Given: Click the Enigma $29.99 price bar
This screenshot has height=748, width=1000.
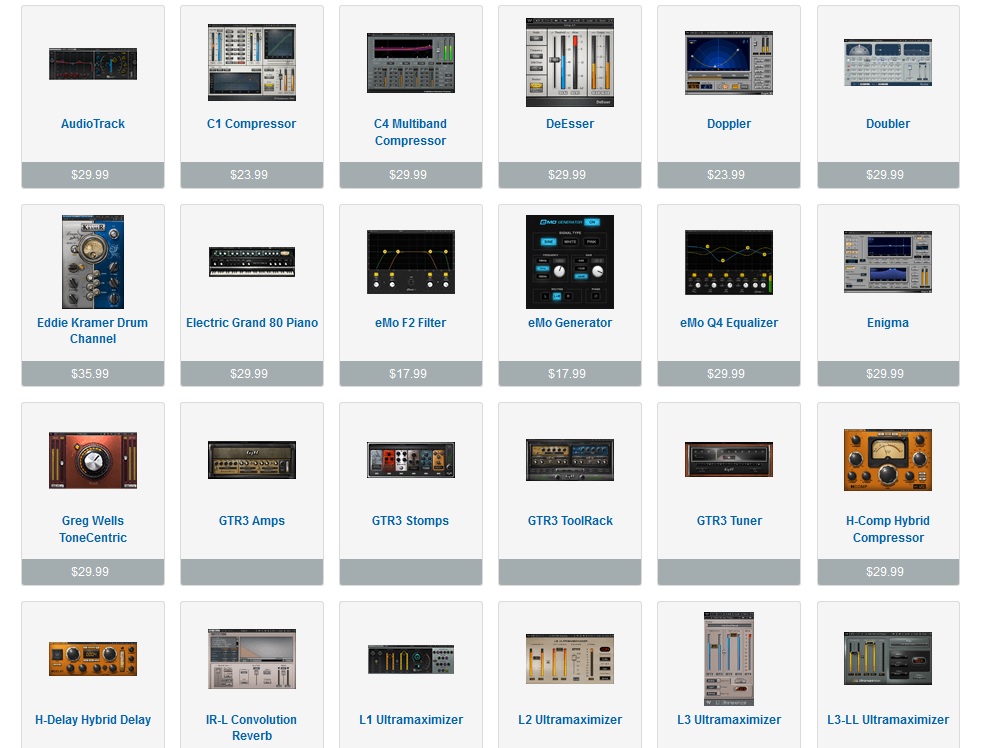Looking at the screenshot, I should click(888, 374).
